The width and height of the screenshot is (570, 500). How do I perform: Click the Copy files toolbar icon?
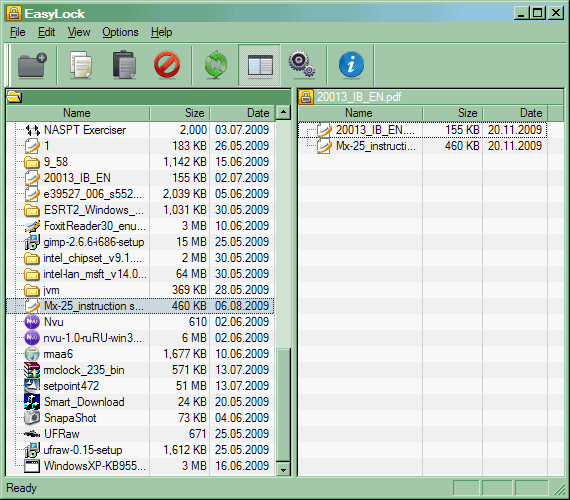[x=81, y=65]
